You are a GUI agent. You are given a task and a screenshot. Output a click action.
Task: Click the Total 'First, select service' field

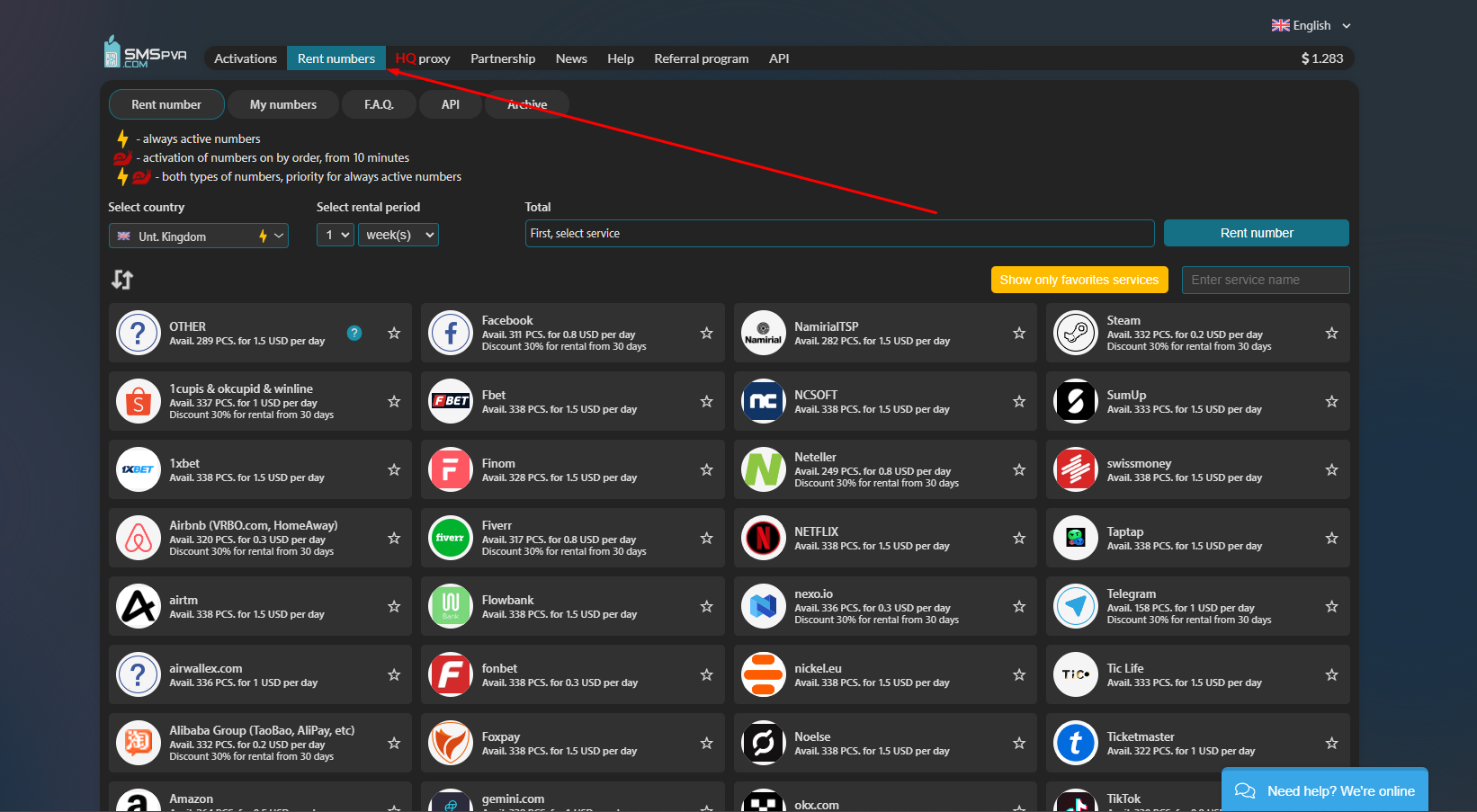click(x=839, y=233)
